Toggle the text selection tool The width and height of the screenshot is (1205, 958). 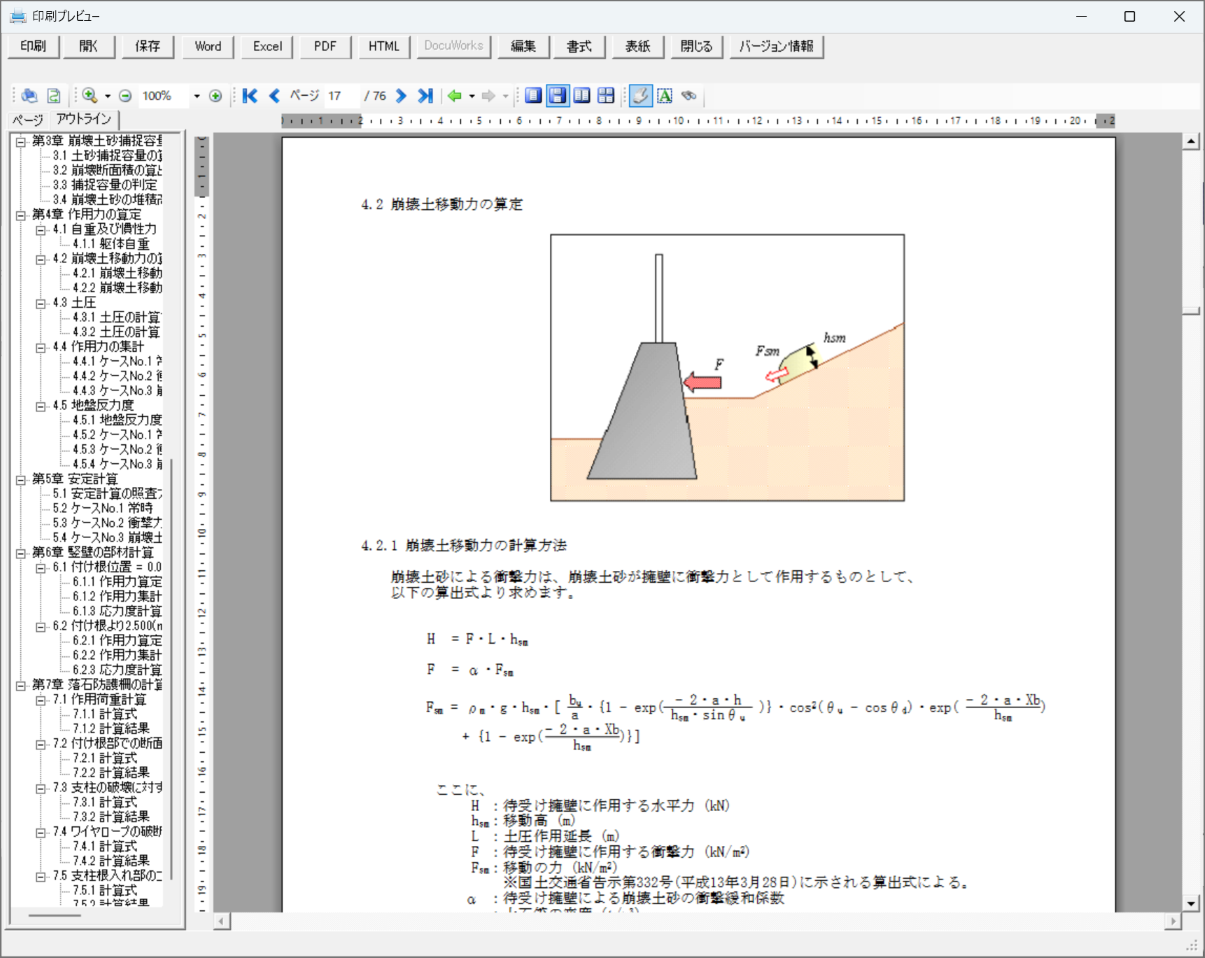click(x=664, y=96)
